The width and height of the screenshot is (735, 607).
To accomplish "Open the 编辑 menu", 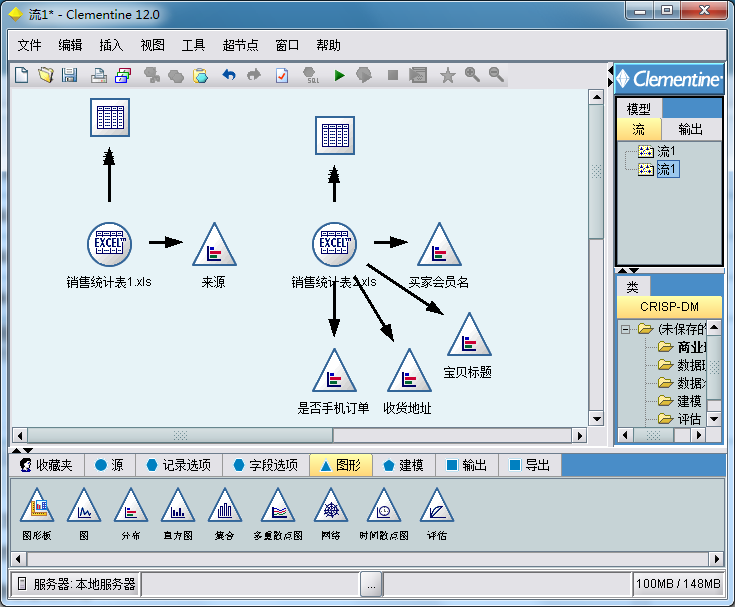I will 70,45.
